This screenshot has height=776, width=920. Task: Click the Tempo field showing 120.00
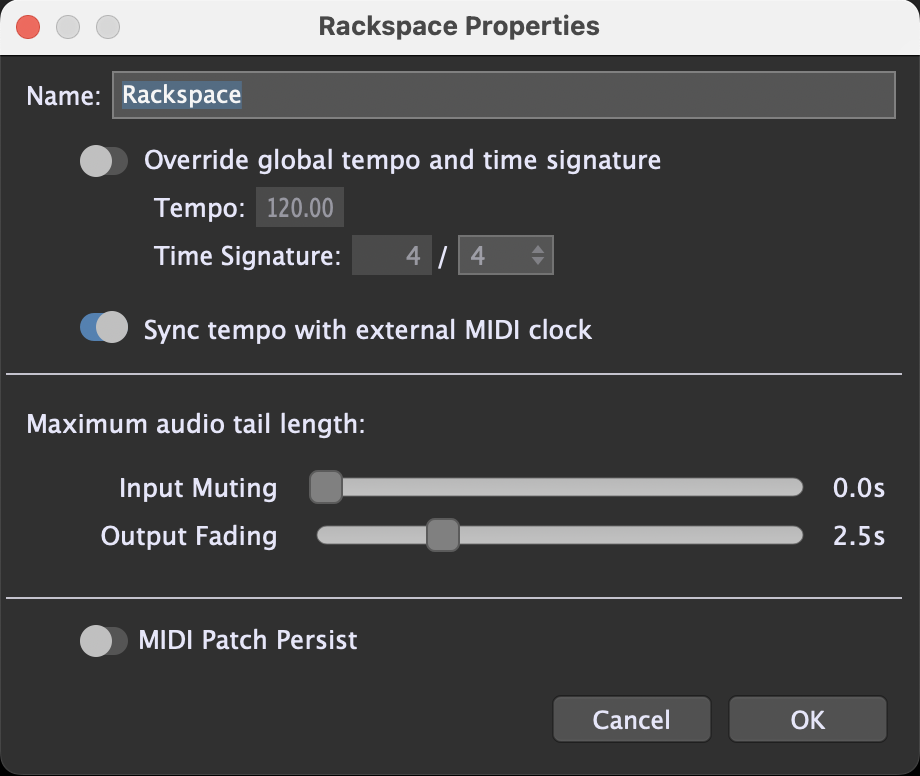tap(300, 208)
